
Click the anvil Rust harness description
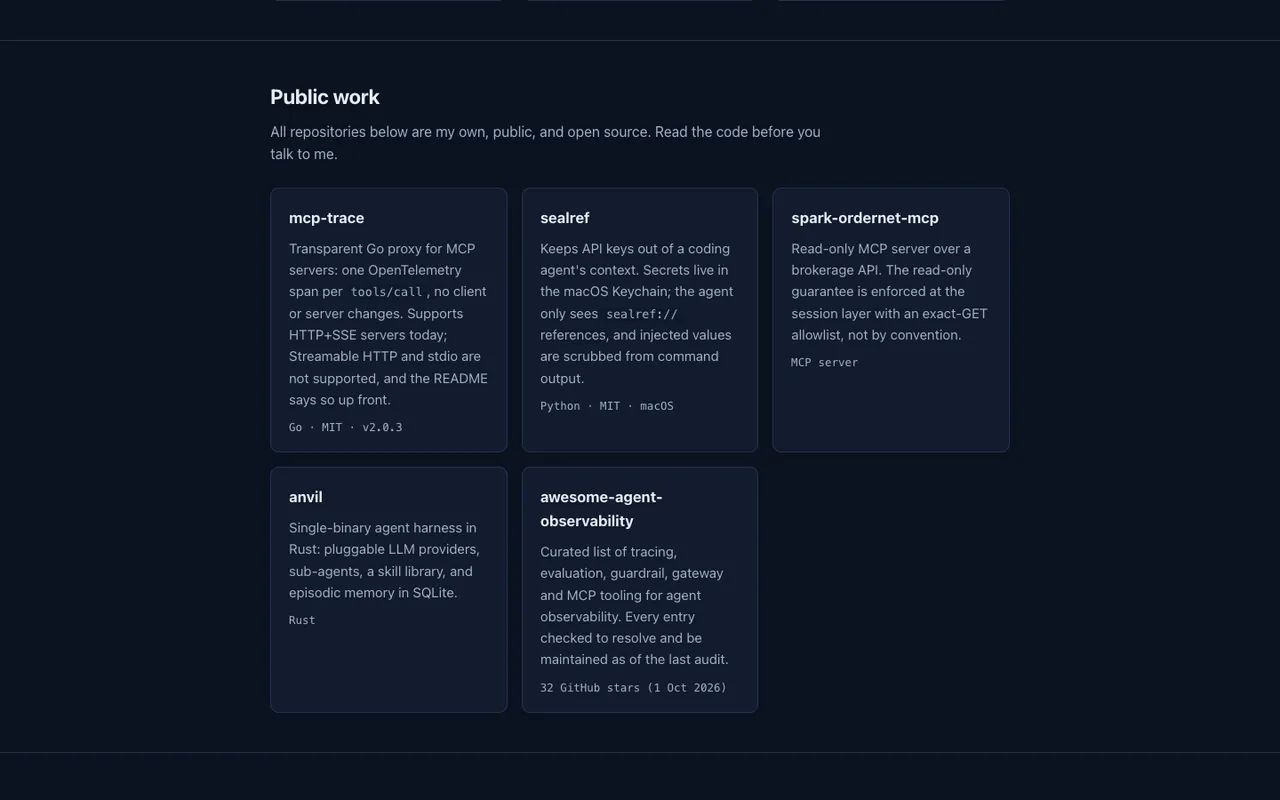click(x=386, y=560)
